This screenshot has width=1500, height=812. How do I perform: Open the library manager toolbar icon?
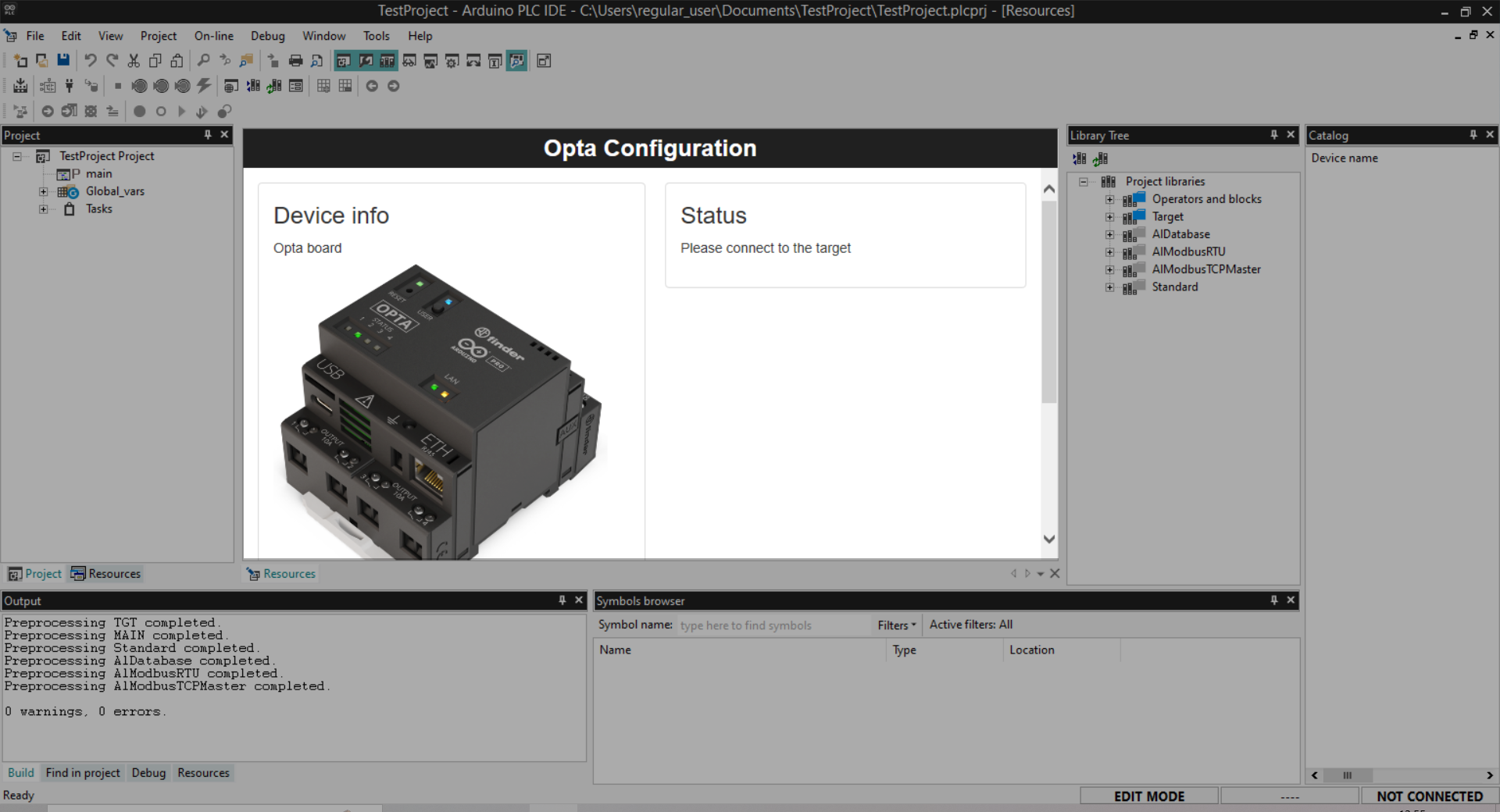click(x=253, y=86)
